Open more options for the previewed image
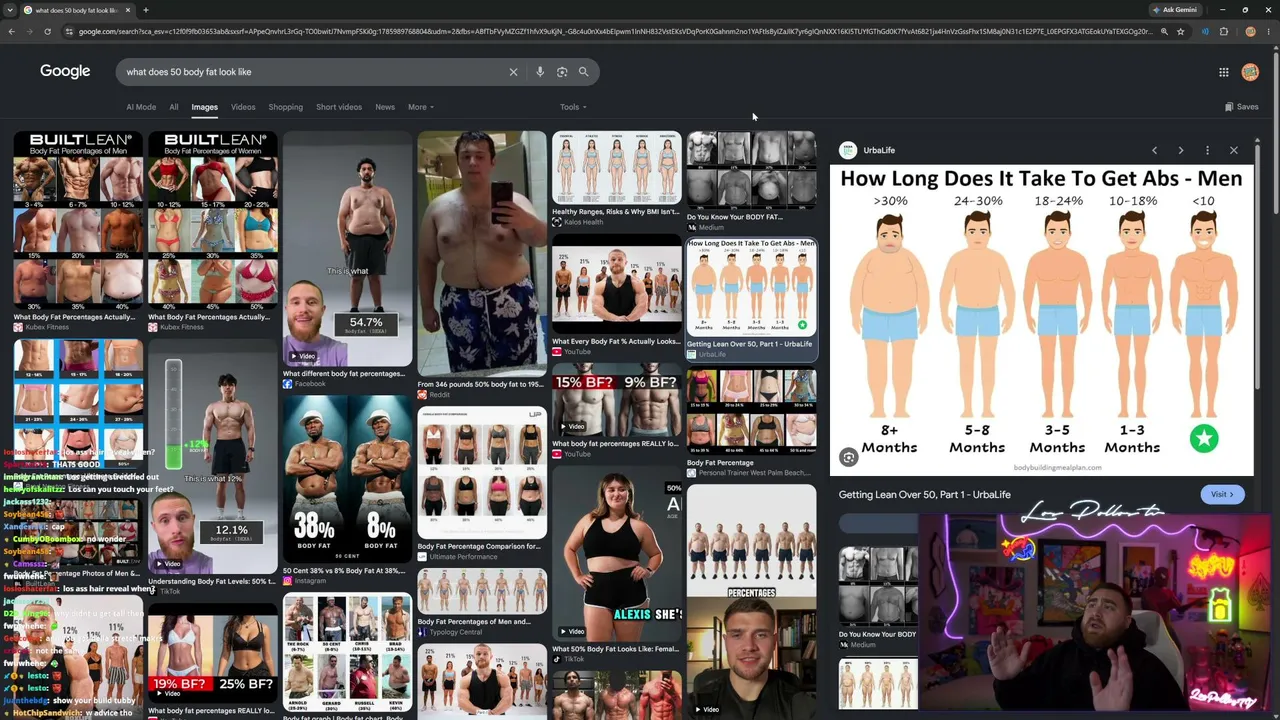 click(1207, 150)
